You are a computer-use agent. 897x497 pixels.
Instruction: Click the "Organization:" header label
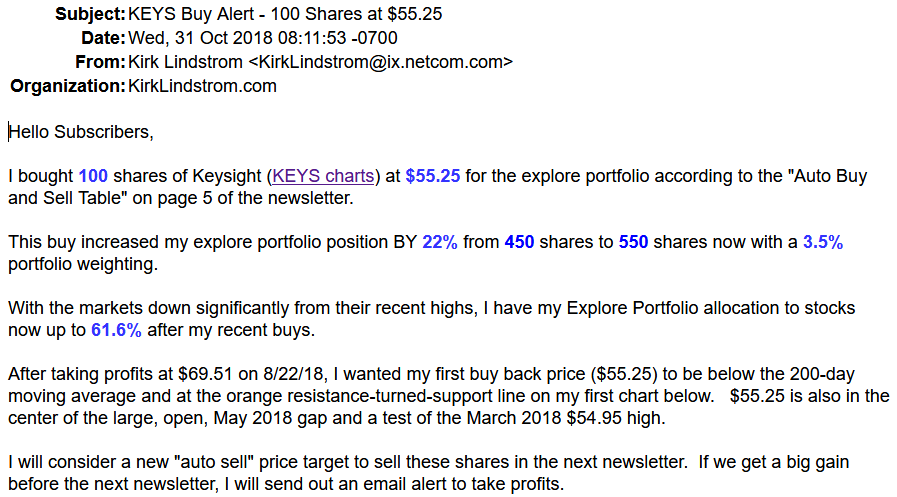click(x=67, y=86)
